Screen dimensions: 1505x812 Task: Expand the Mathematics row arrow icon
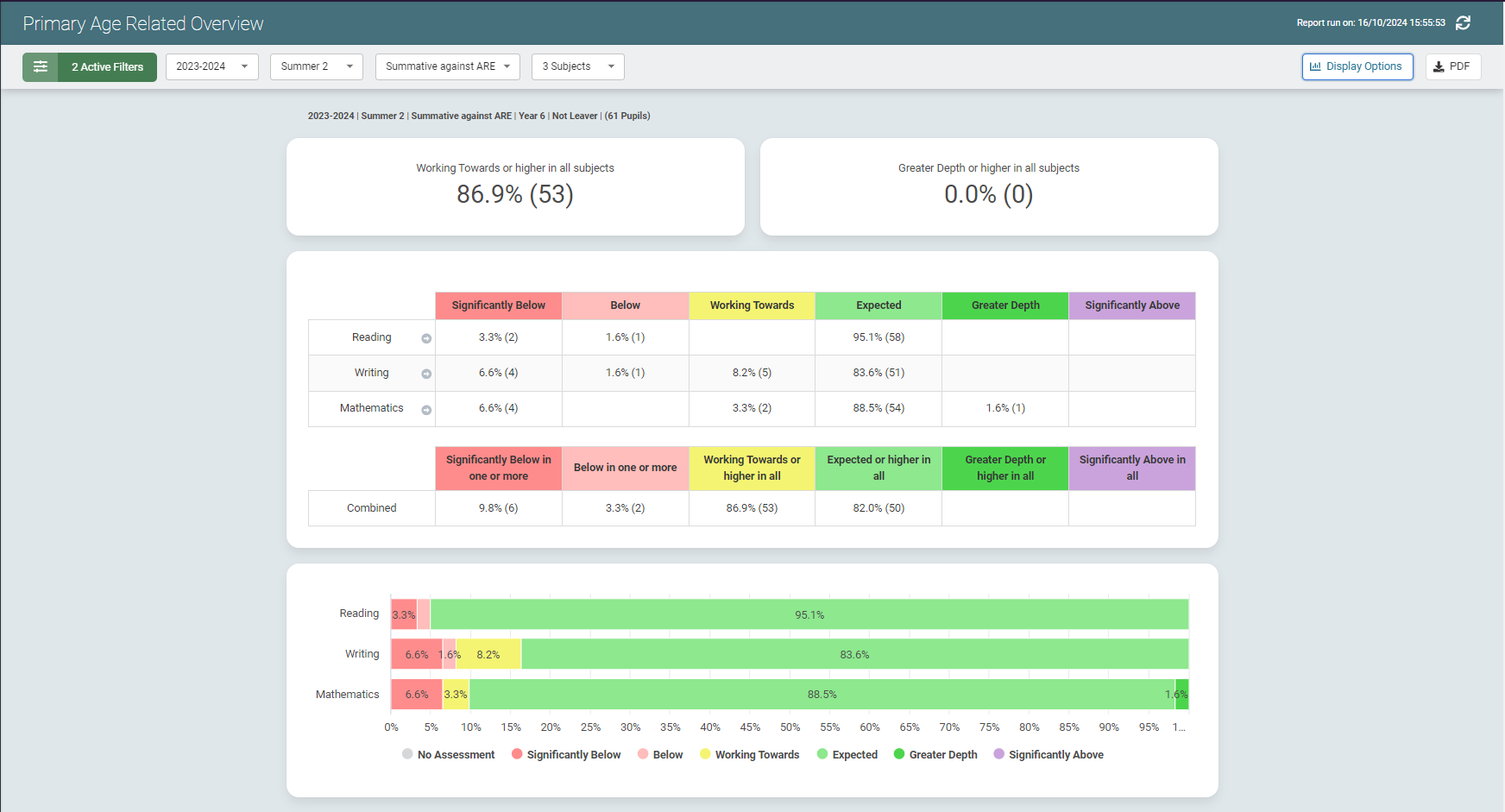point(426,410)
